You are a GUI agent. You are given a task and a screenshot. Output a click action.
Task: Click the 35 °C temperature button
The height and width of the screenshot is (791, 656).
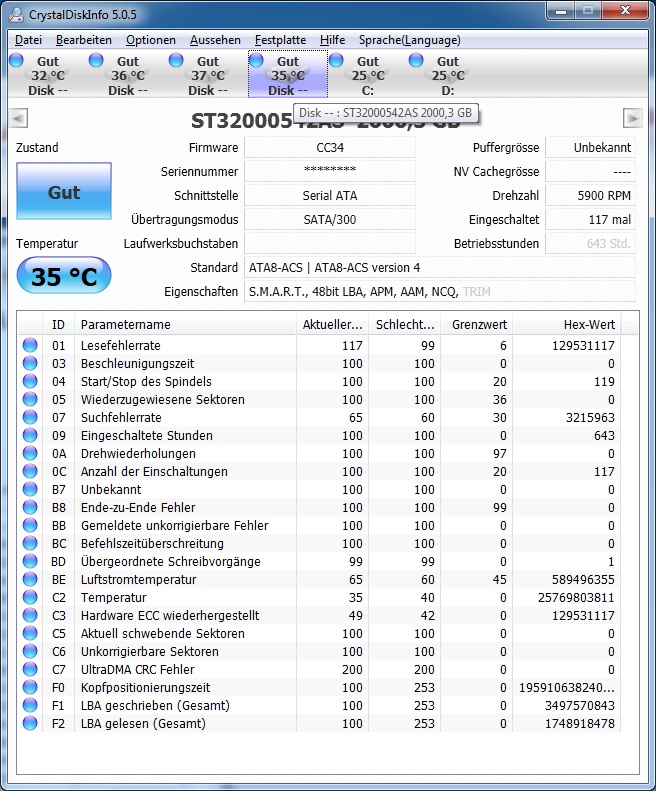click(x=64, y=275)
